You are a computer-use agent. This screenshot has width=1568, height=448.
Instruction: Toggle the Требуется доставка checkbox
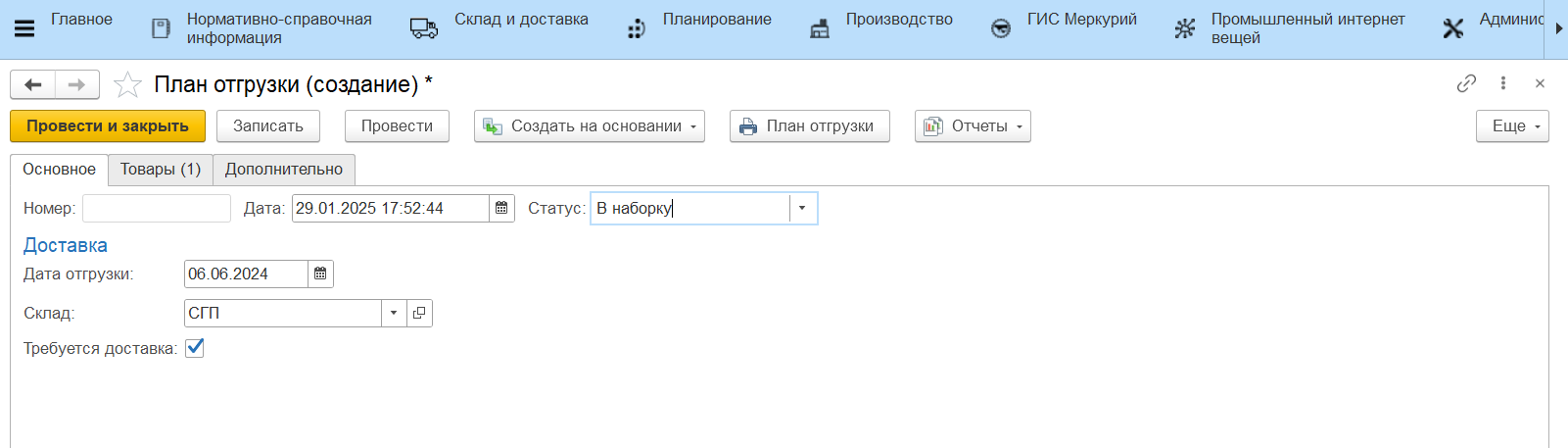pos(195,348)
